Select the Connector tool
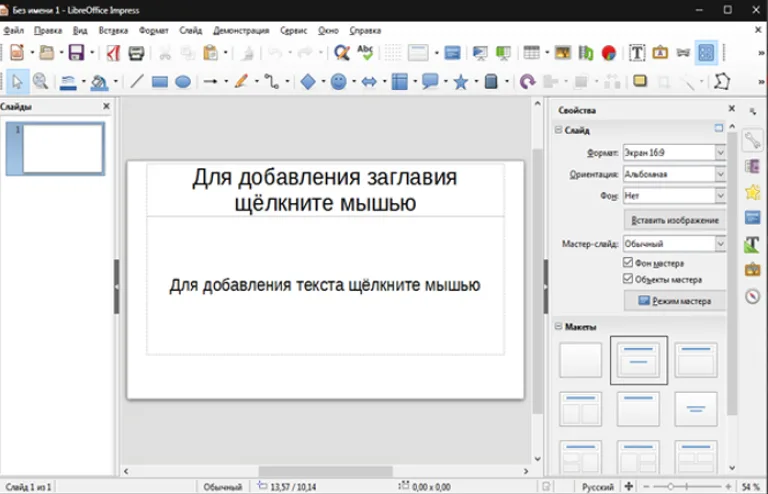 [271, 81]
